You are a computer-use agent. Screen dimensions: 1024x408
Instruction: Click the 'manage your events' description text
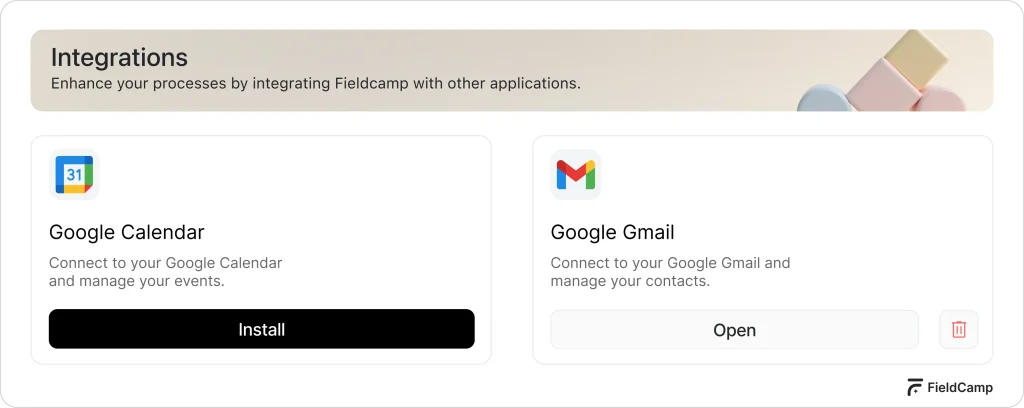pyautogui.click(x=136, y=281)
